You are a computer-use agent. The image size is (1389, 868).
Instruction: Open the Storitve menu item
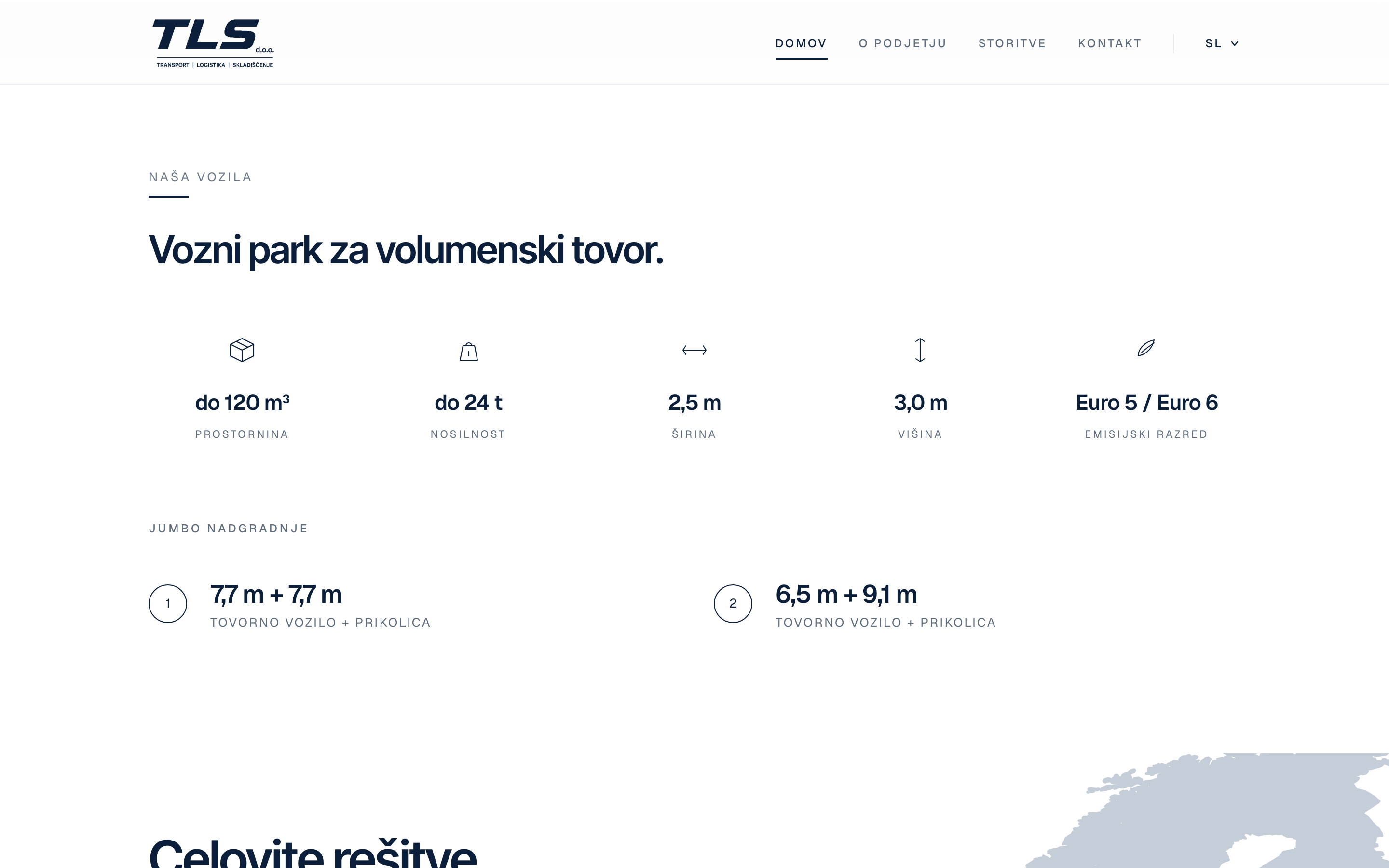[x=1012, y=43]
